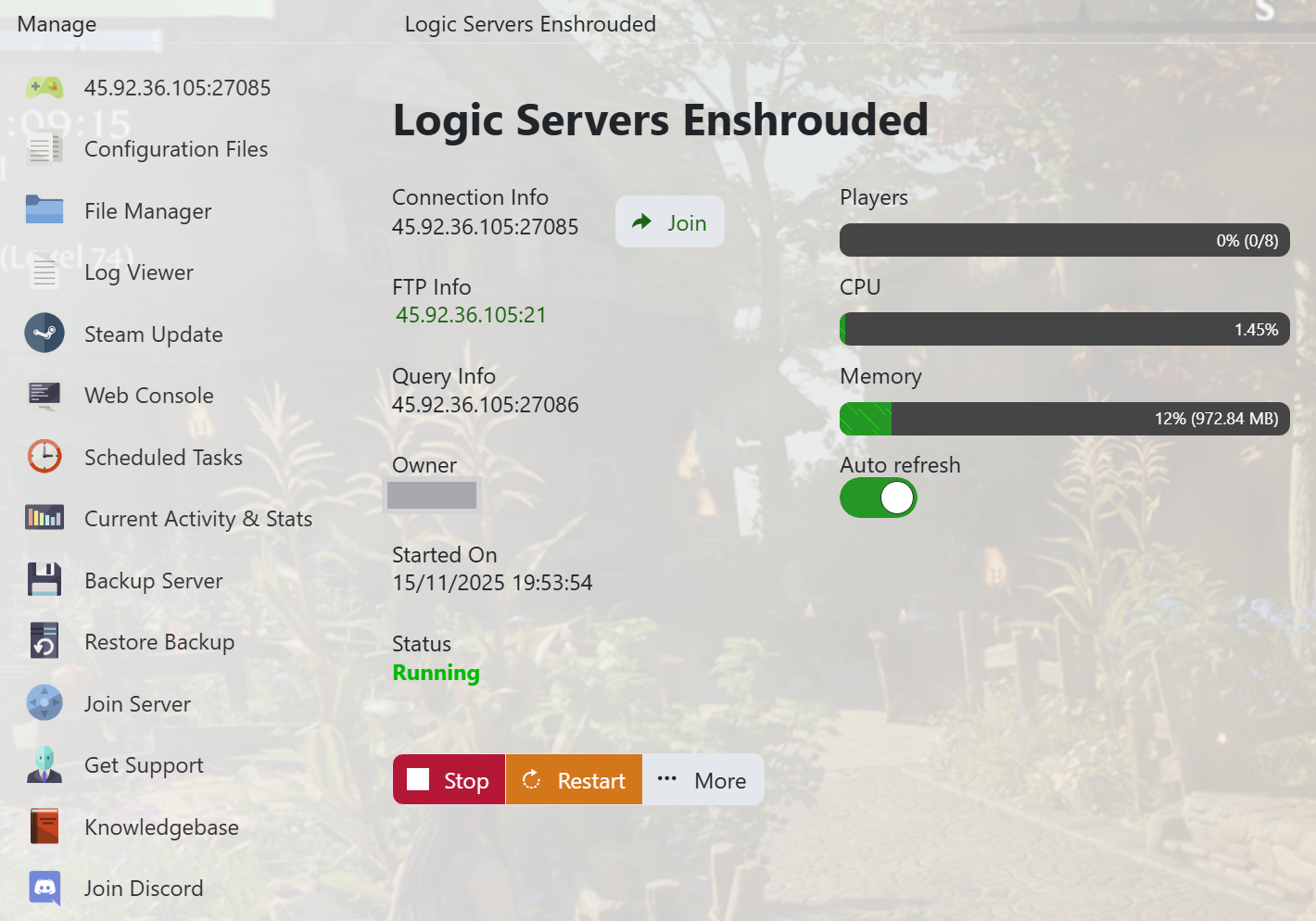Disable the Auto refresh toggle
The image size is (1316, 921).
[x=878, y=498]
